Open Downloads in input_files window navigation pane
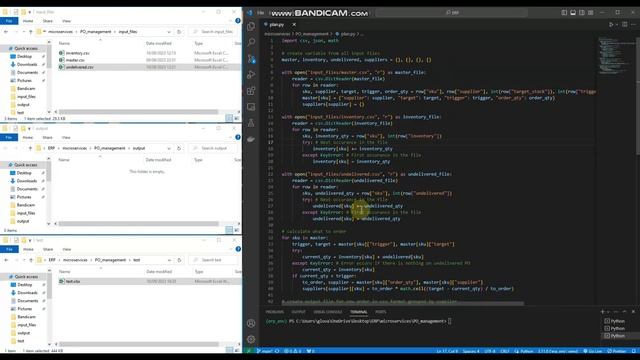 pyautogui.click(x=27, y=64)
